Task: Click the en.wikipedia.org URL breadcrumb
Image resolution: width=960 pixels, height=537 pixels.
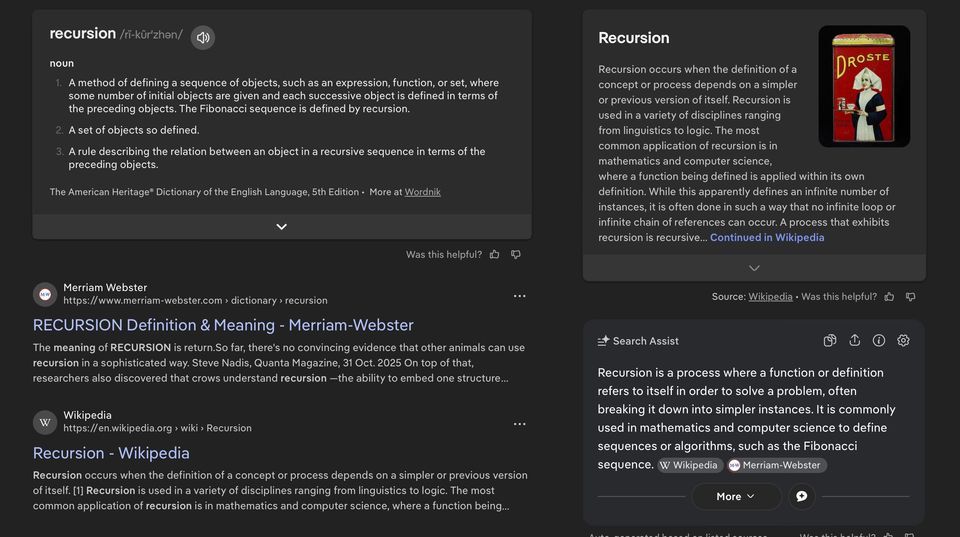Action: (157, 428)
